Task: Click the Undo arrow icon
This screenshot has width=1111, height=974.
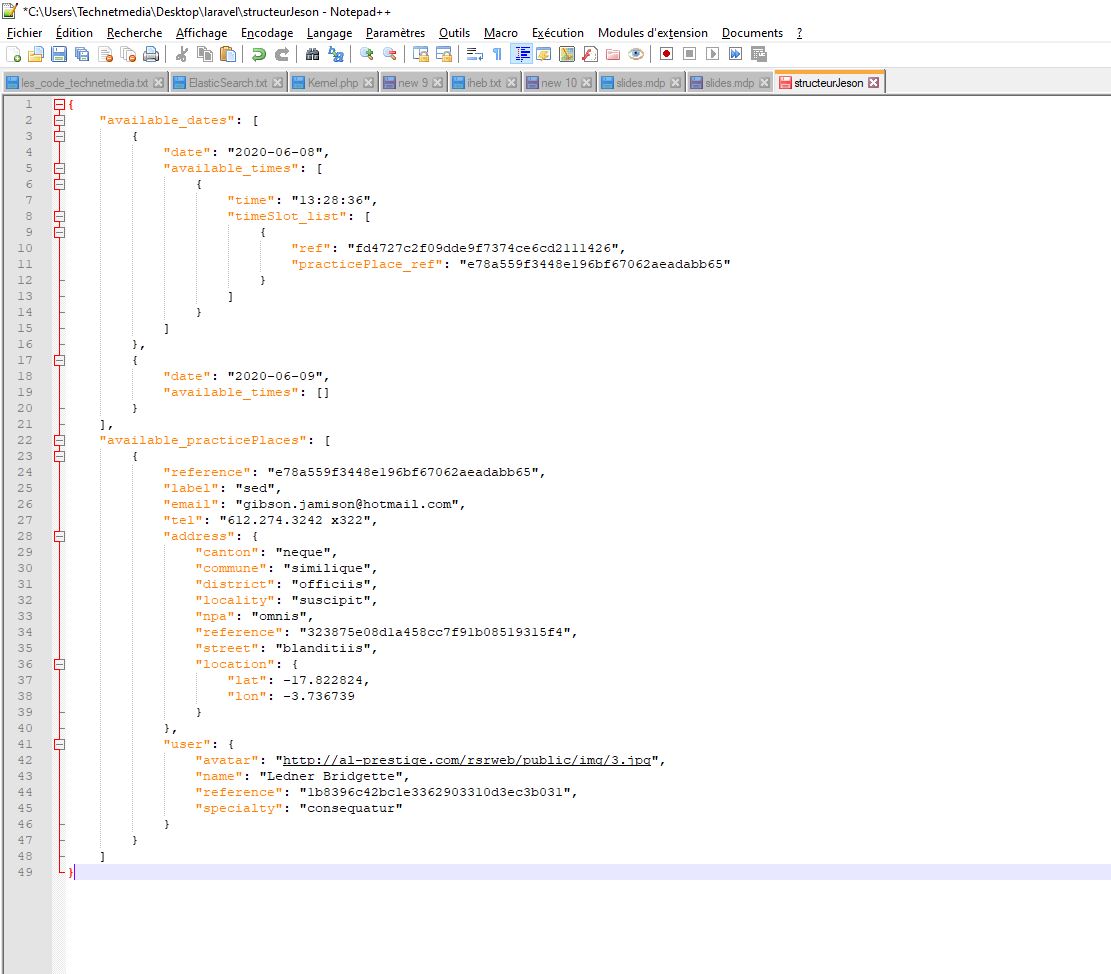Action: point(259,54)
